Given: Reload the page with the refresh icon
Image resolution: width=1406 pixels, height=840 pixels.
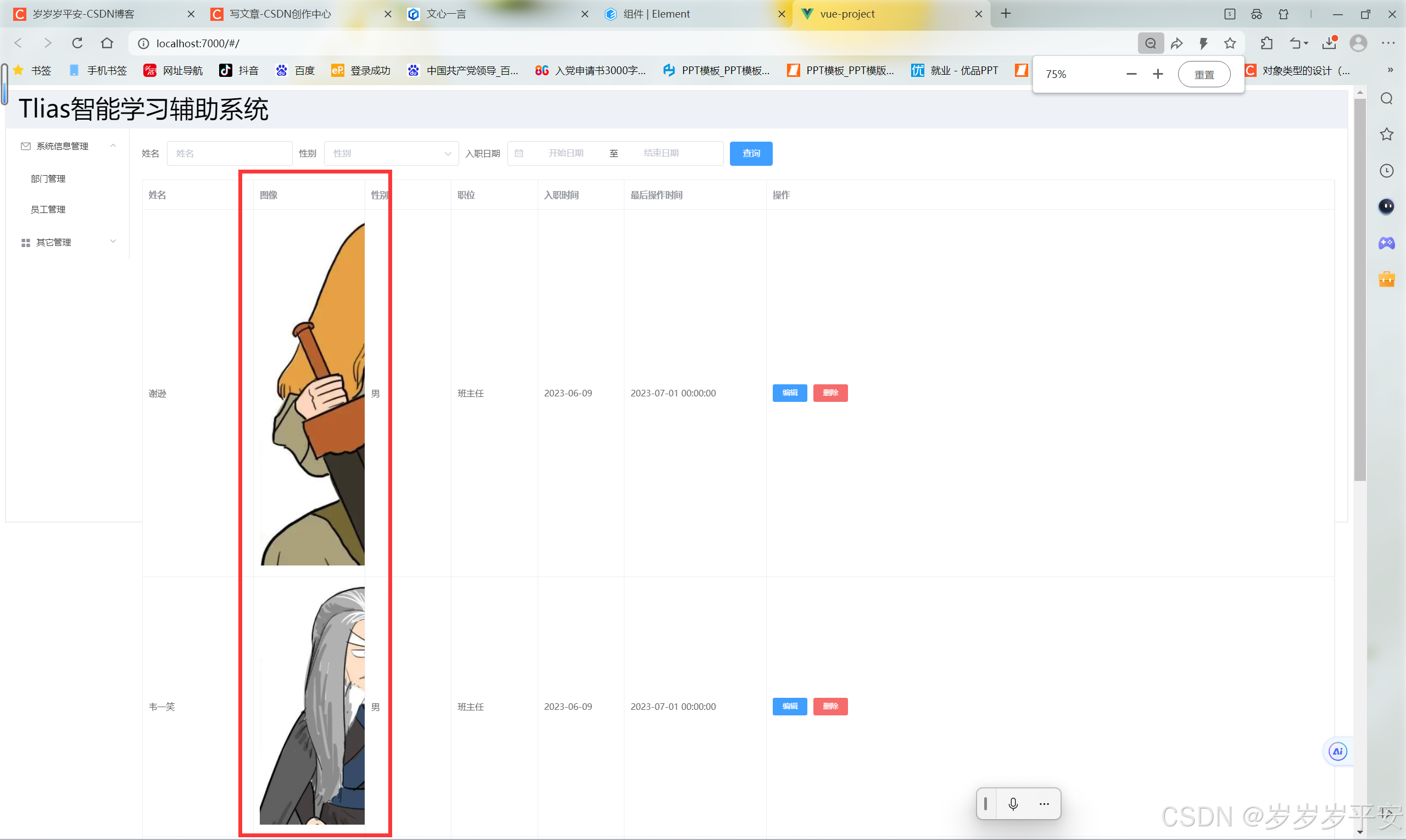Looking at the screenshot, I should (x=77, y=43).
